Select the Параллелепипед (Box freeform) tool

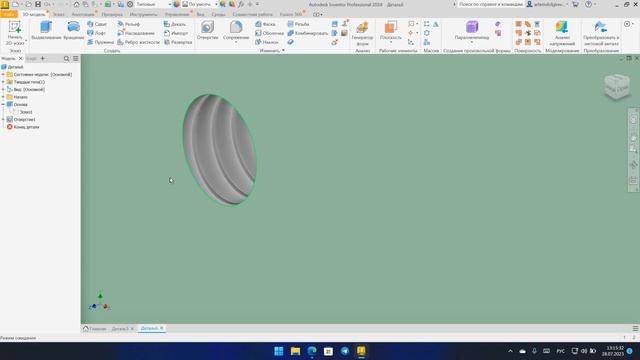pyautogui.click(x=472, y=29)
